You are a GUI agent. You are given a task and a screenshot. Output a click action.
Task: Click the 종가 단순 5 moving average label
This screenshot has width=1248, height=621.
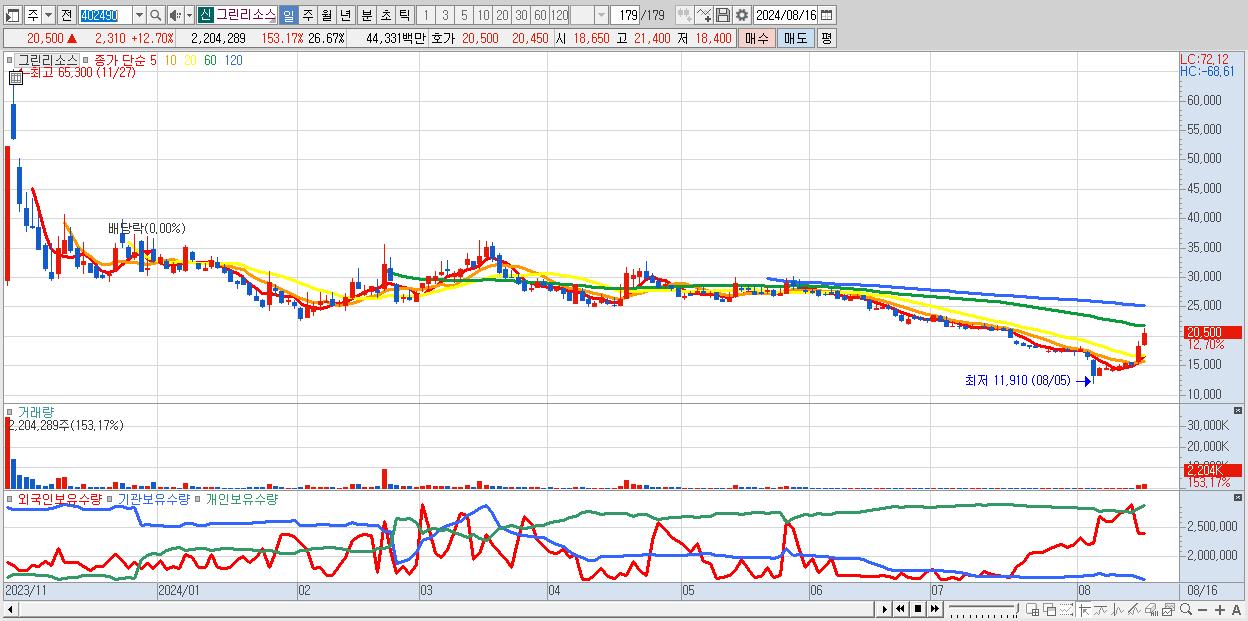tap(126, 60)
